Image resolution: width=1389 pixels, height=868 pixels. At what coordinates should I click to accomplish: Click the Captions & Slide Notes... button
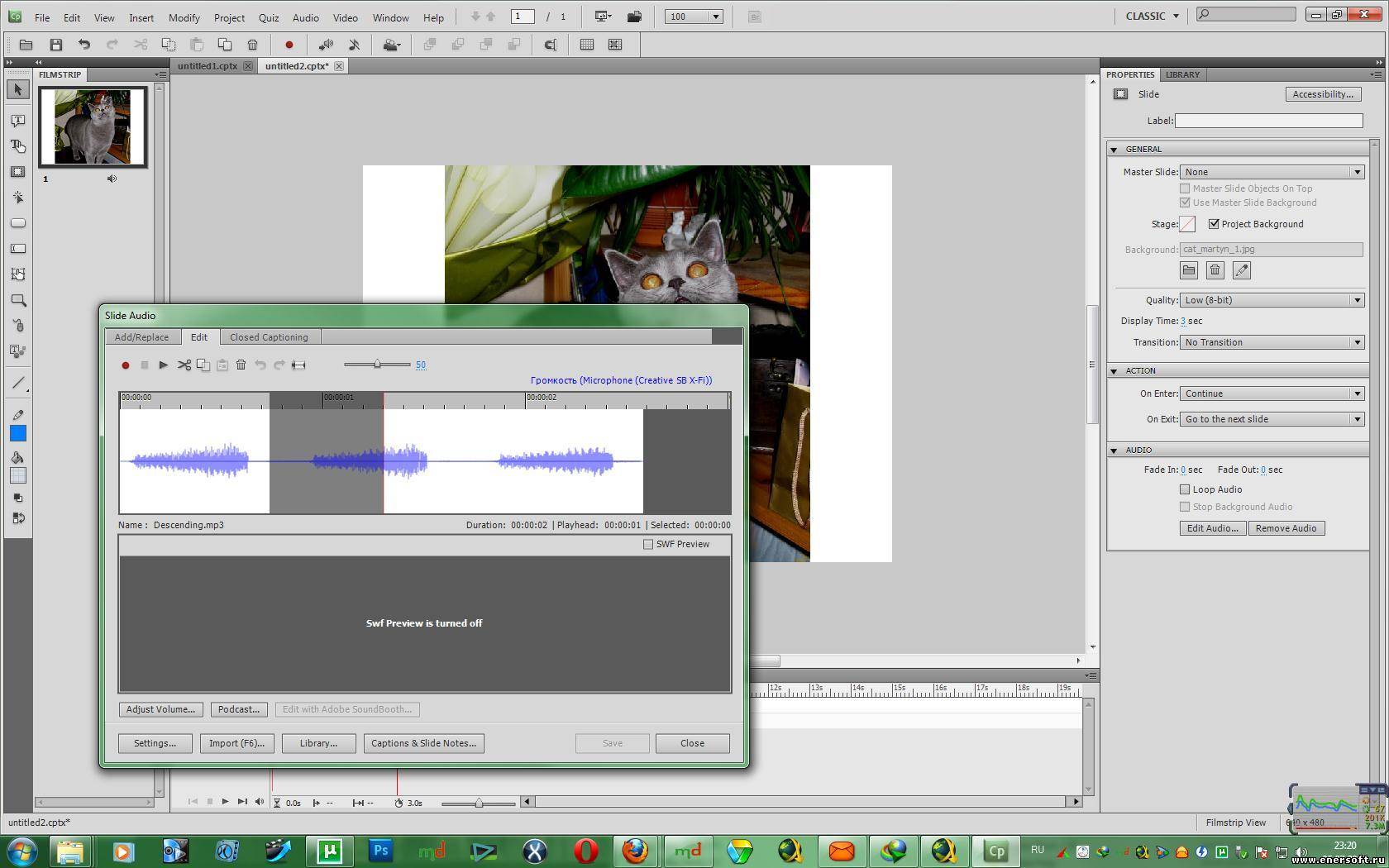(424, 743)
